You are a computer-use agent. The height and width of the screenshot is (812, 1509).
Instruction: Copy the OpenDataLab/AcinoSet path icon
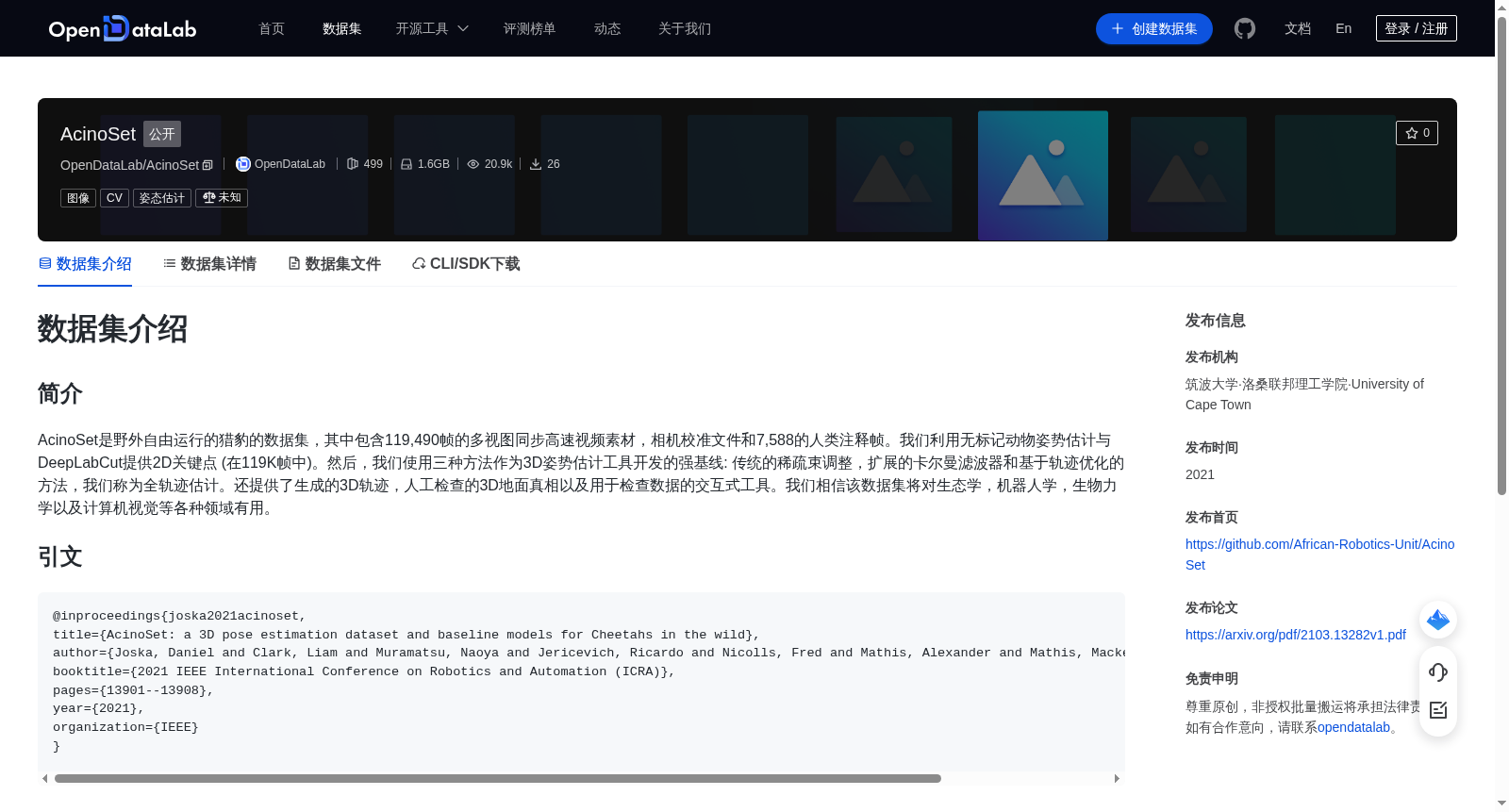(207, 165)
